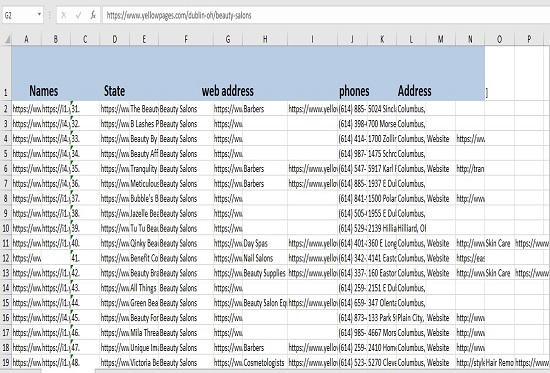Click the "B Lashes" cell in row 3
The width and height of the screenshot is (550, 373).
click(144, 124)
